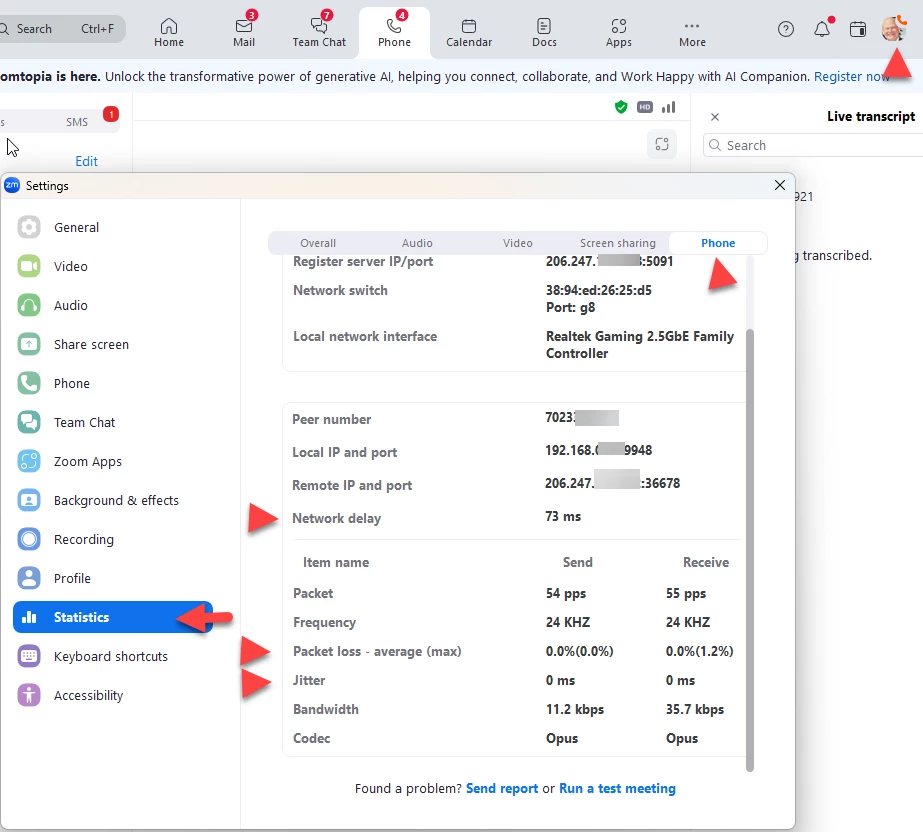Select the Phone statistics tab
This screenshot has height=832, width=923.
718,243
